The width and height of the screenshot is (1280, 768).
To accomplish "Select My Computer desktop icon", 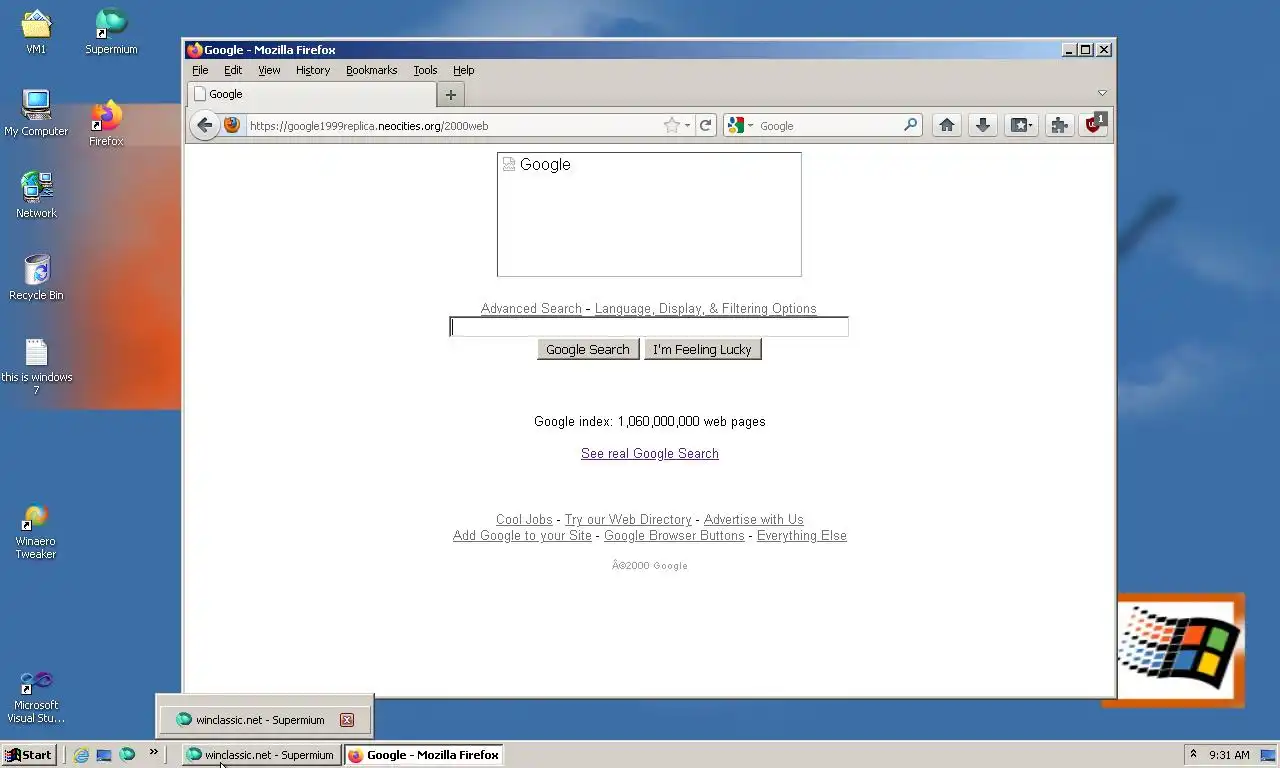I will 36,113.
